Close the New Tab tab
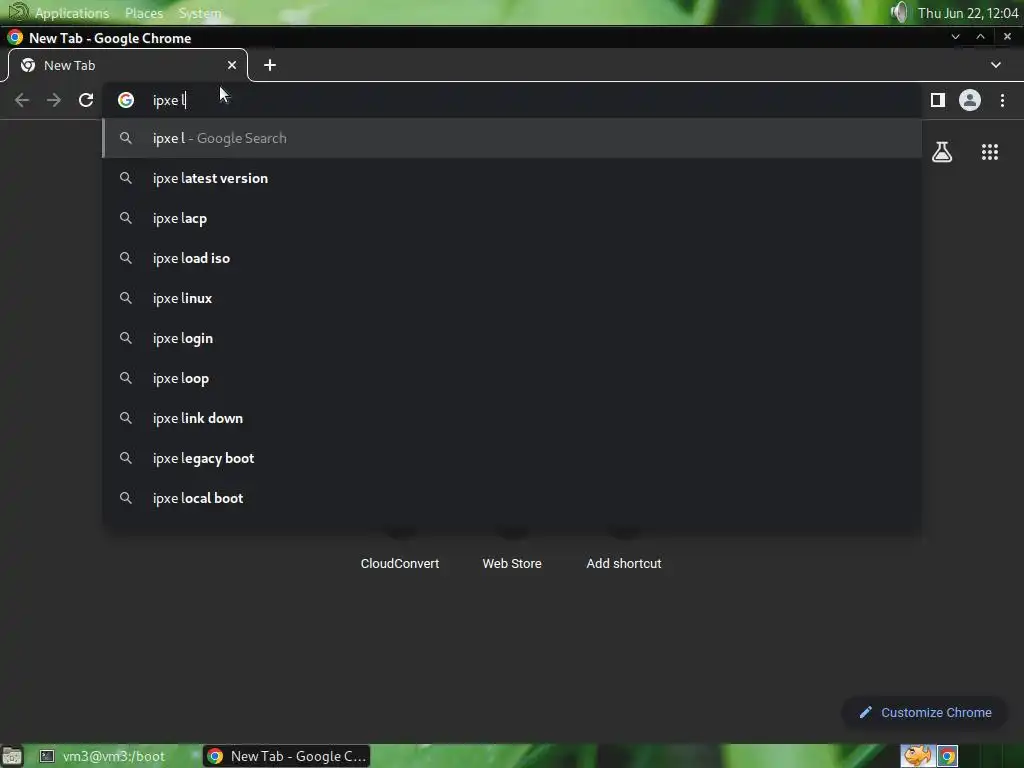Viewport: 1024px width, 768px height. tap(232, 65)
